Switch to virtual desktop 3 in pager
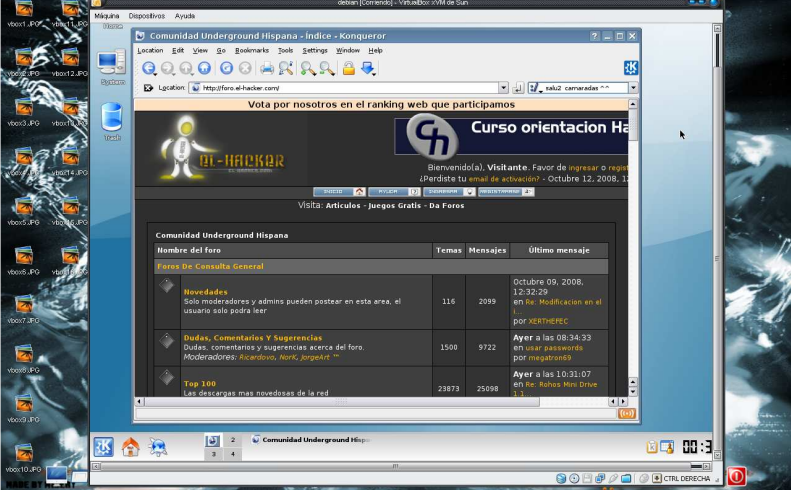The width and height of the screenshot is (791, 490). [x=212, y=454]
